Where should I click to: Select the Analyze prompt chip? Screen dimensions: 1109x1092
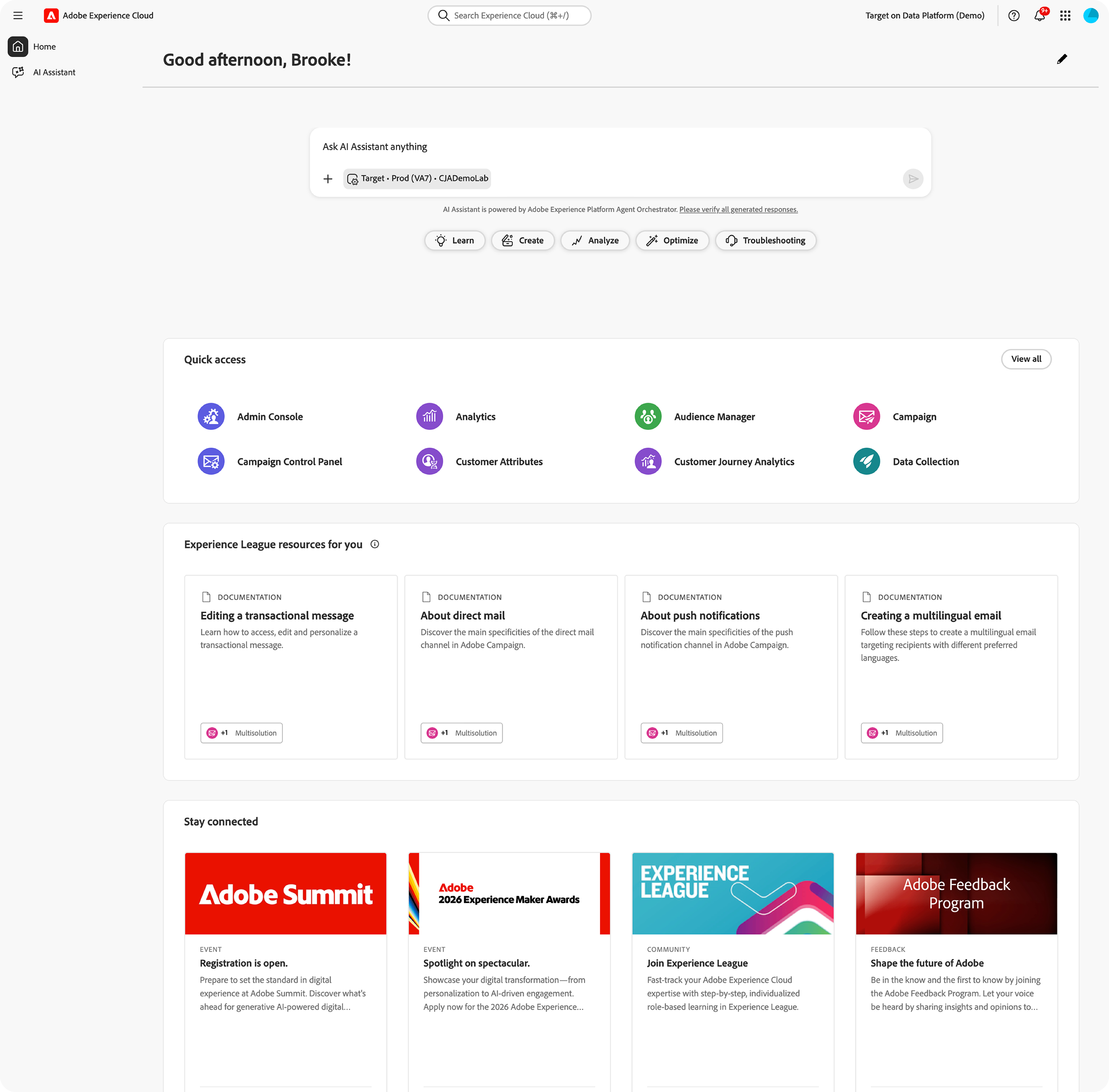pos(595,240)
